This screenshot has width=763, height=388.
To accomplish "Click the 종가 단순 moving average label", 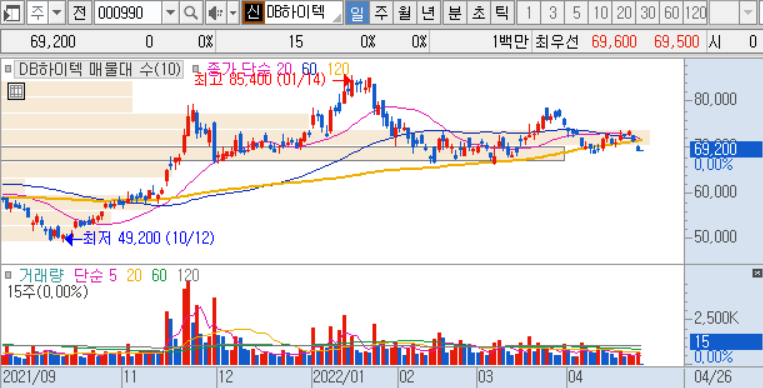I will (x=239, y=69).
